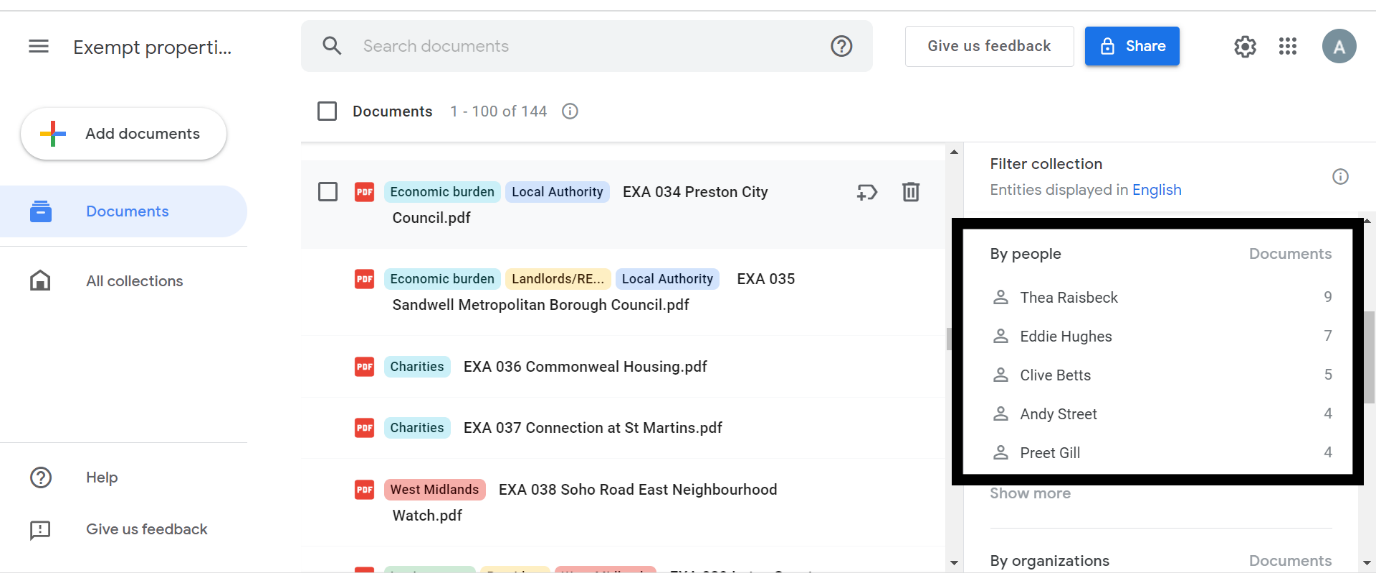This screenshot has width=1376, height=576.
Task: Click the info icon next to document count
Action: [570, 111]
